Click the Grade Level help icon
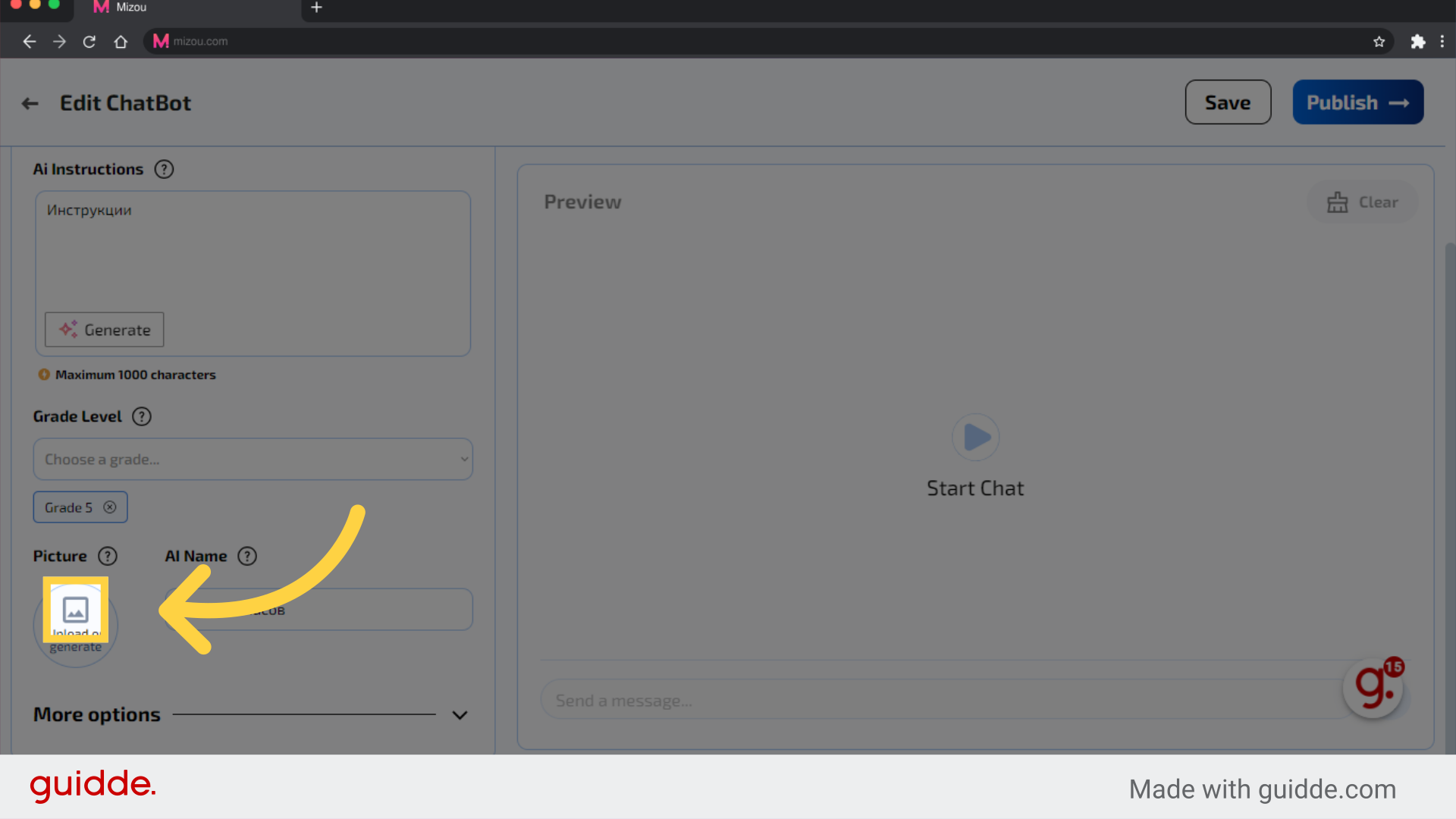 141,415
